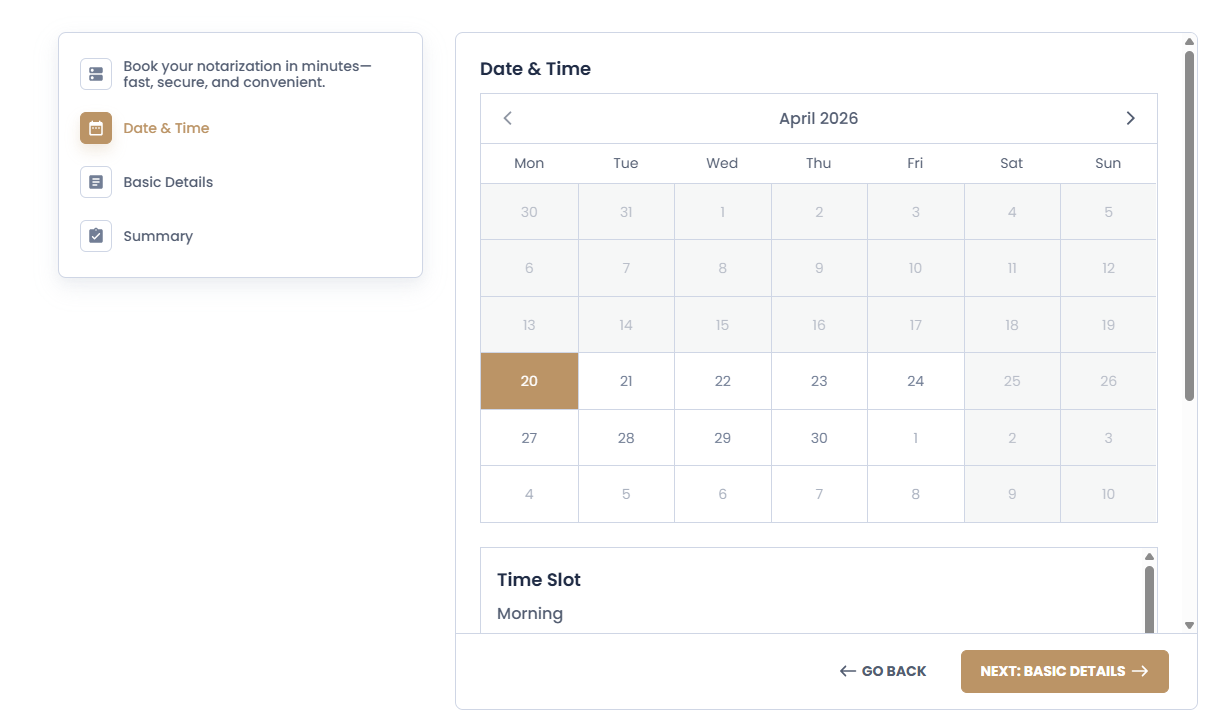The width and height of the screenshot is (1215, 726).
Task: Click the server icon beside booking intro text
Action: 96,74
